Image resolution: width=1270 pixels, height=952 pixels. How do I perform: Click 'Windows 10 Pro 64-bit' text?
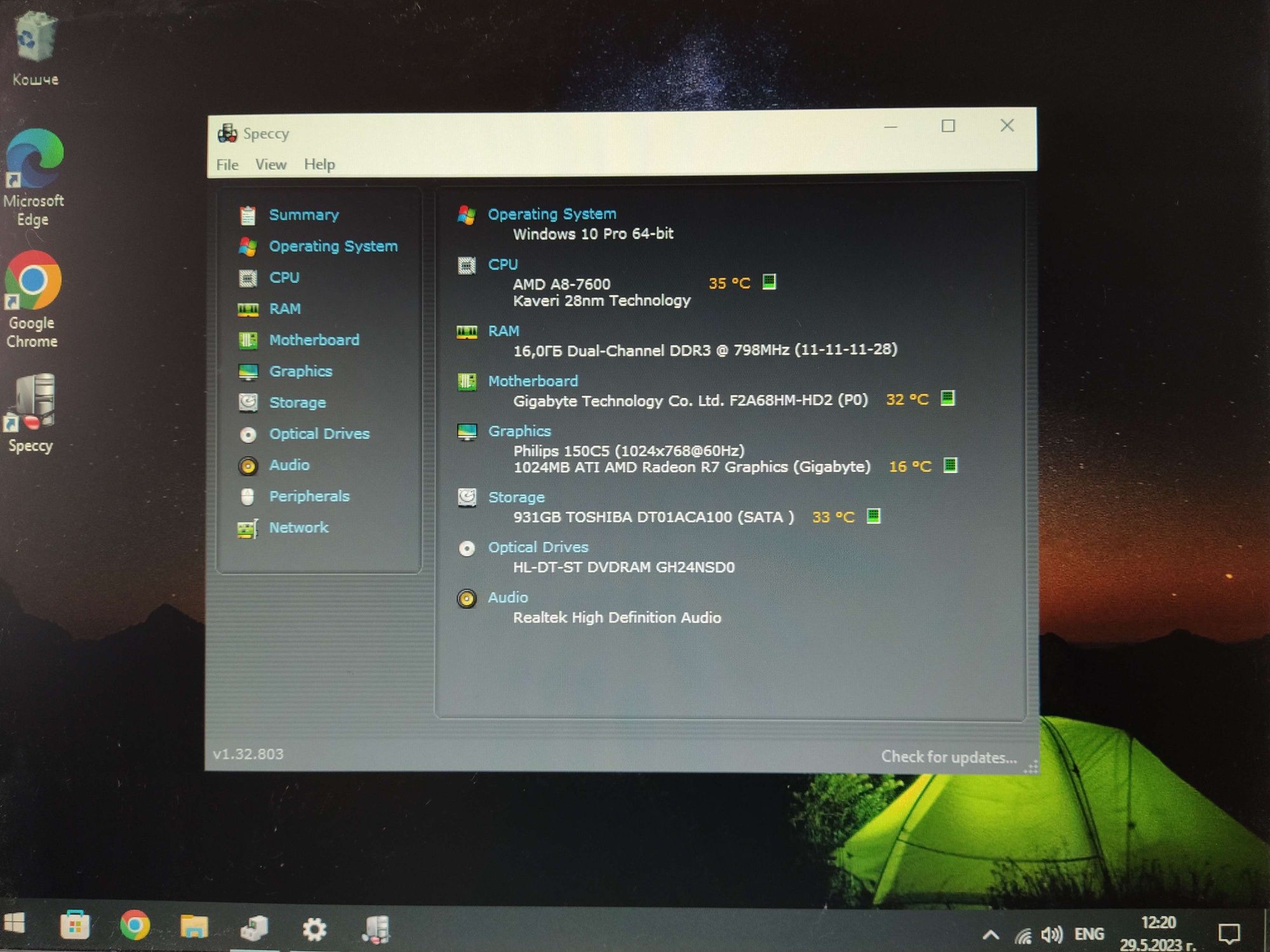tap(593, 234)
